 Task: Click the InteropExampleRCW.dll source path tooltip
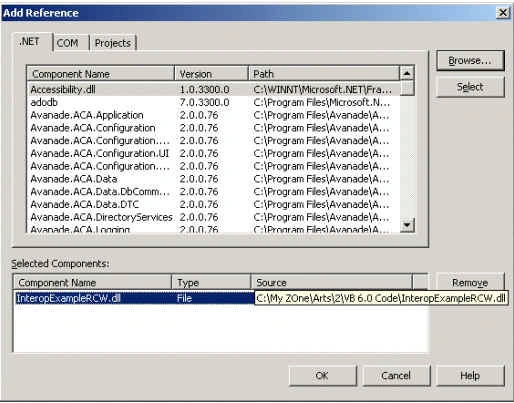coord(381,298)
